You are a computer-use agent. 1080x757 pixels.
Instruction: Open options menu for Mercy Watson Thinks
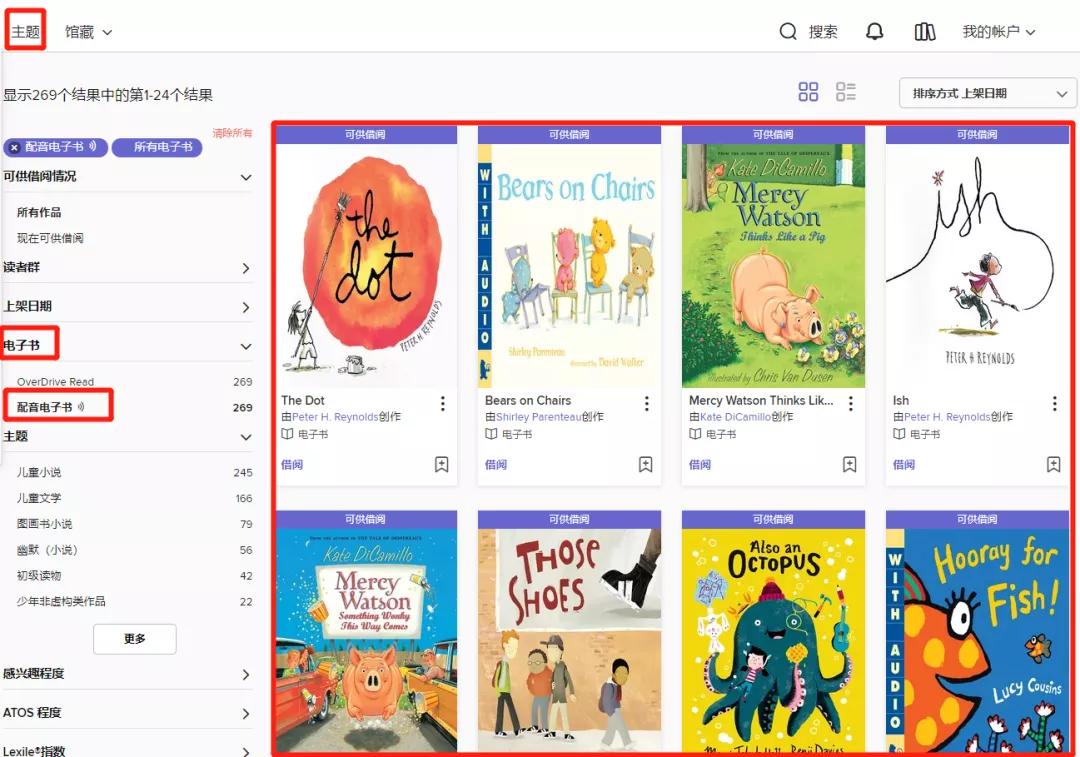pos(851,404)
